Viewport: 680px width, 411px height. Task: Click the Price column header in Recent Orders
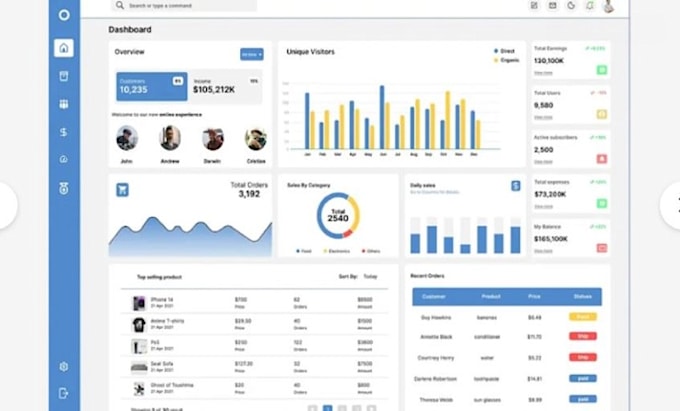point(534,297)
